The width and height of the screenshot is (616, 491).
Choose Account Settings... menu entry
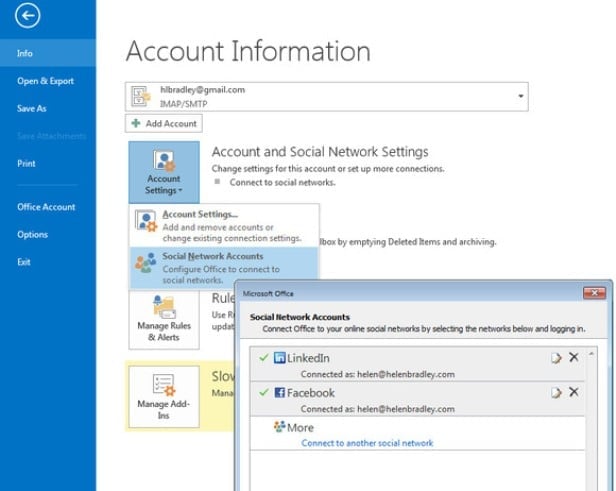click(x=224, y=226)
